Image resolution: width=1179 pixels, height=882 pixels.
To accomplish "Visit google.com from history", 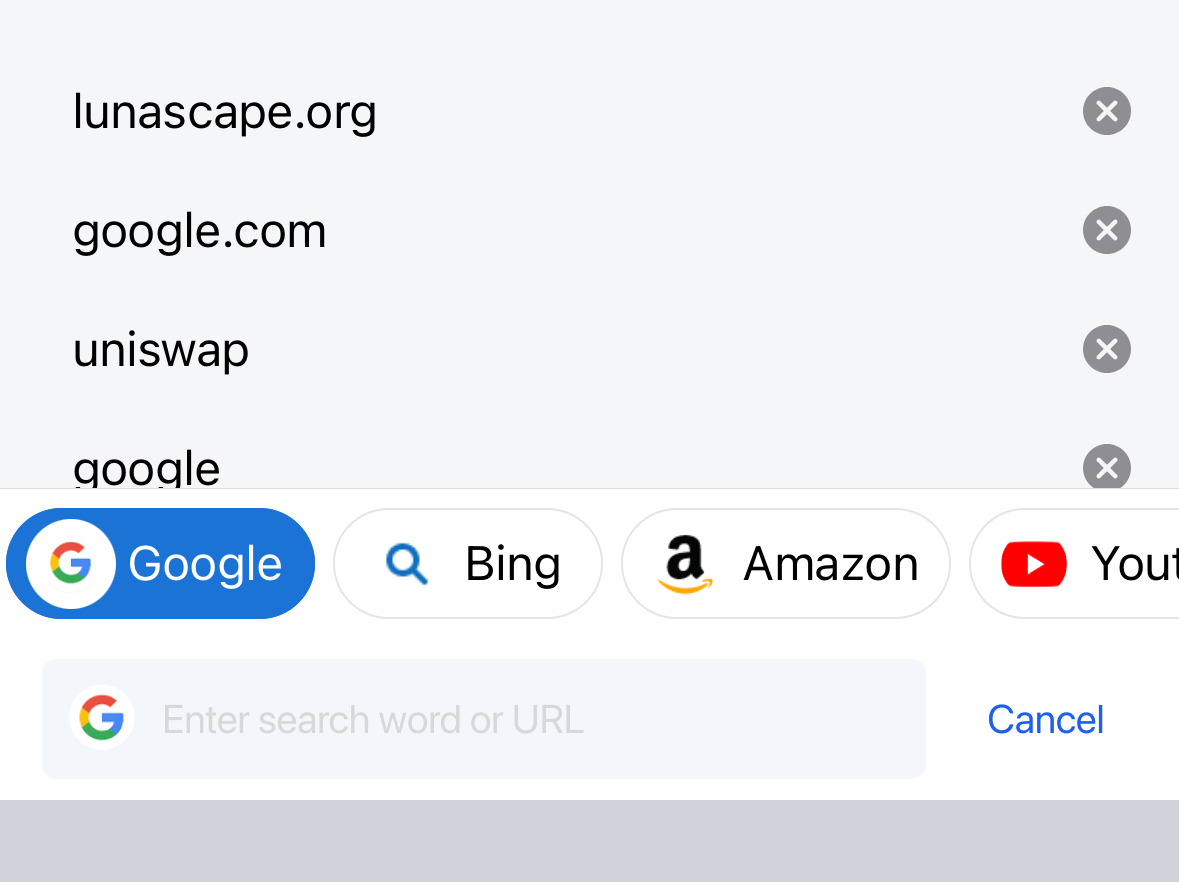I will tap(199, 230).
